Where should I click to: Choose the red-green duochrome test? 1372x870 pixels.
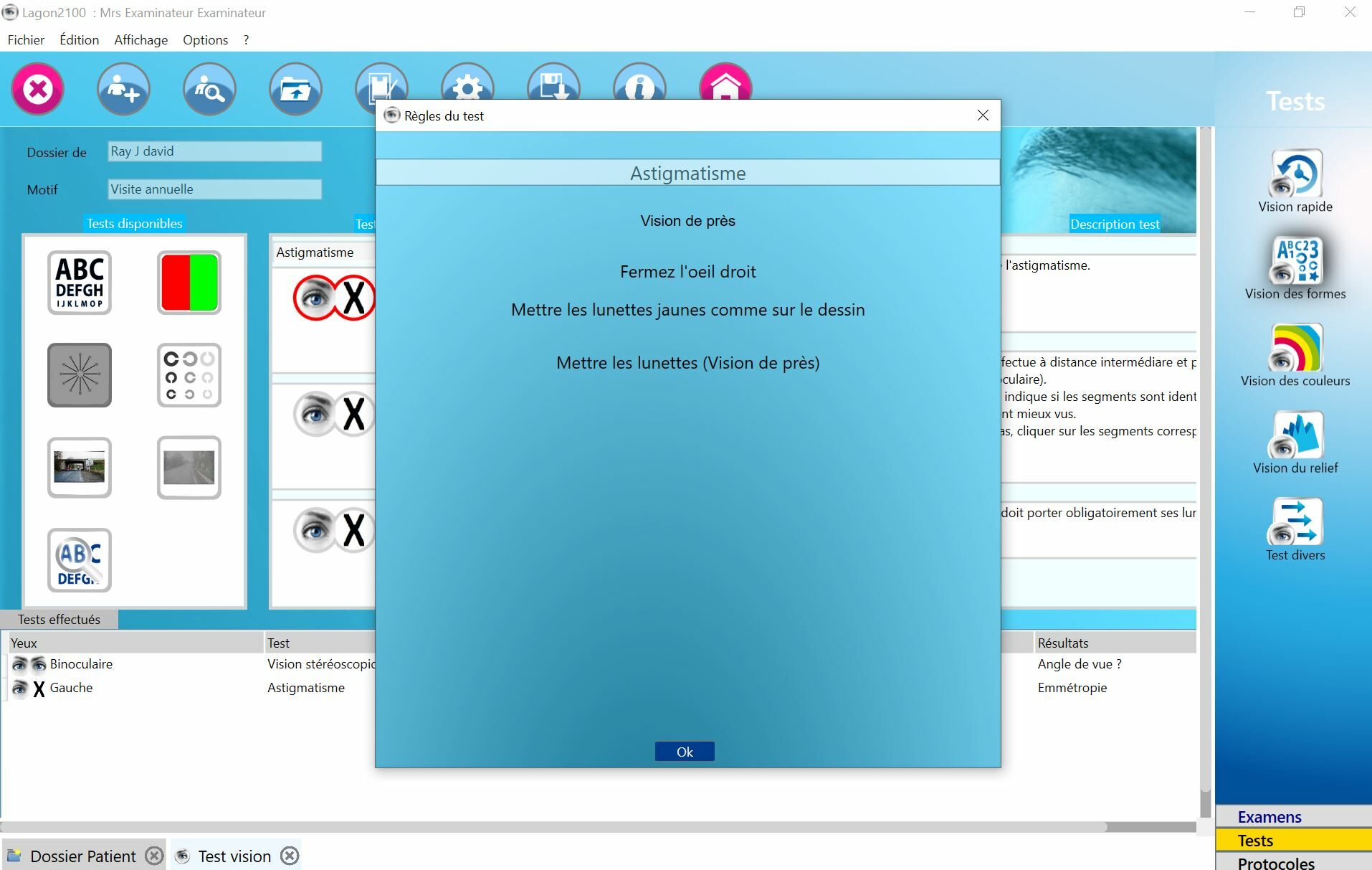189,283
